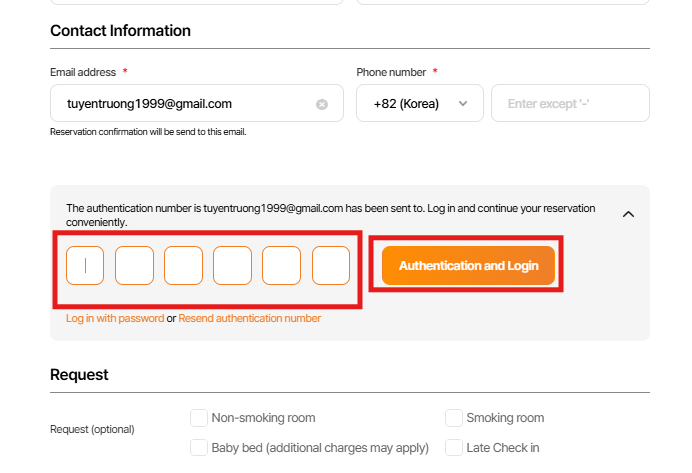Focus the sixth authentication code box
Screen dimensions: 692x473
pos(331,266)
